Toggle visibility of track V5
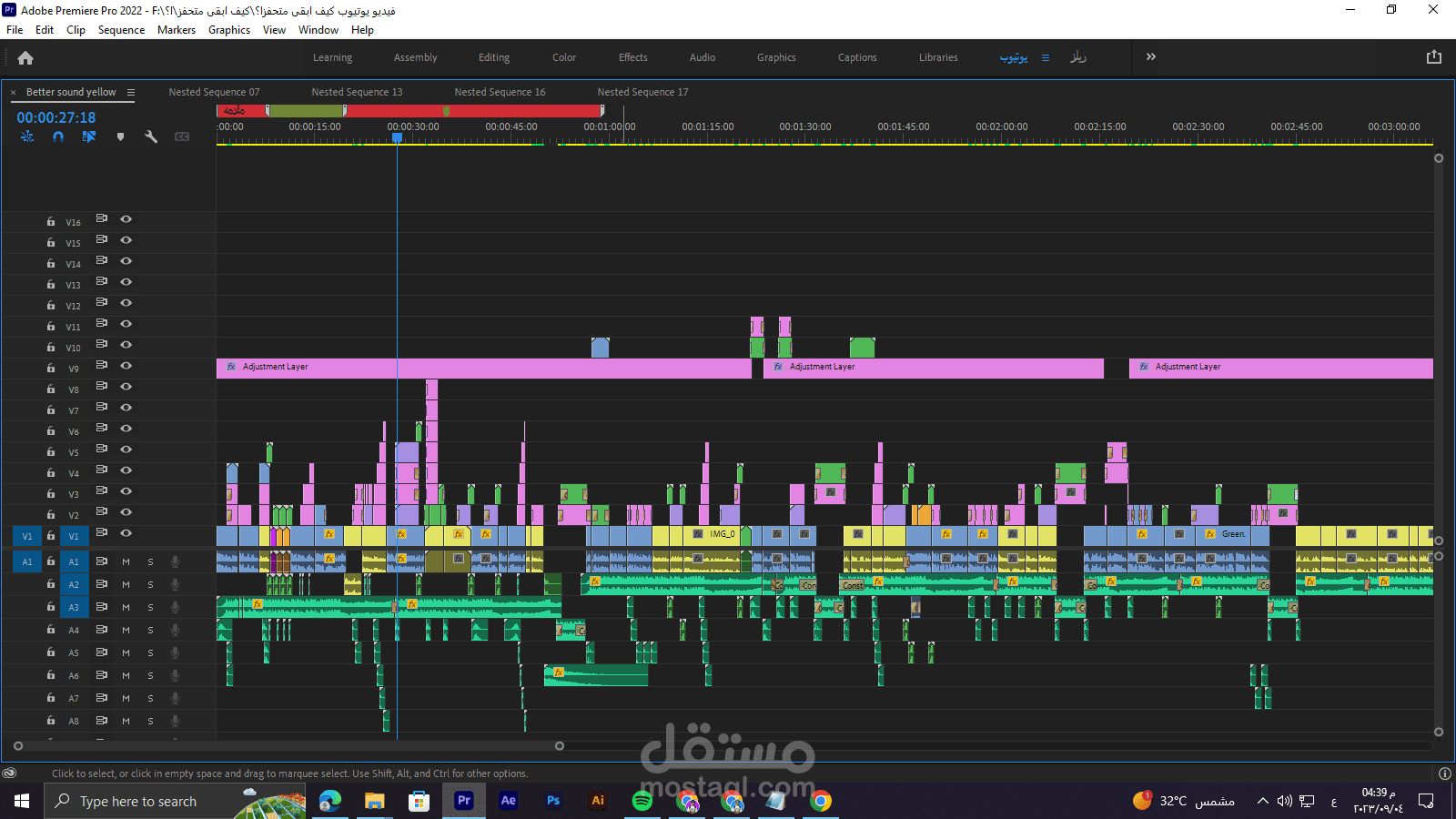This screenshot has width=1456, height=819. (126, 450)
